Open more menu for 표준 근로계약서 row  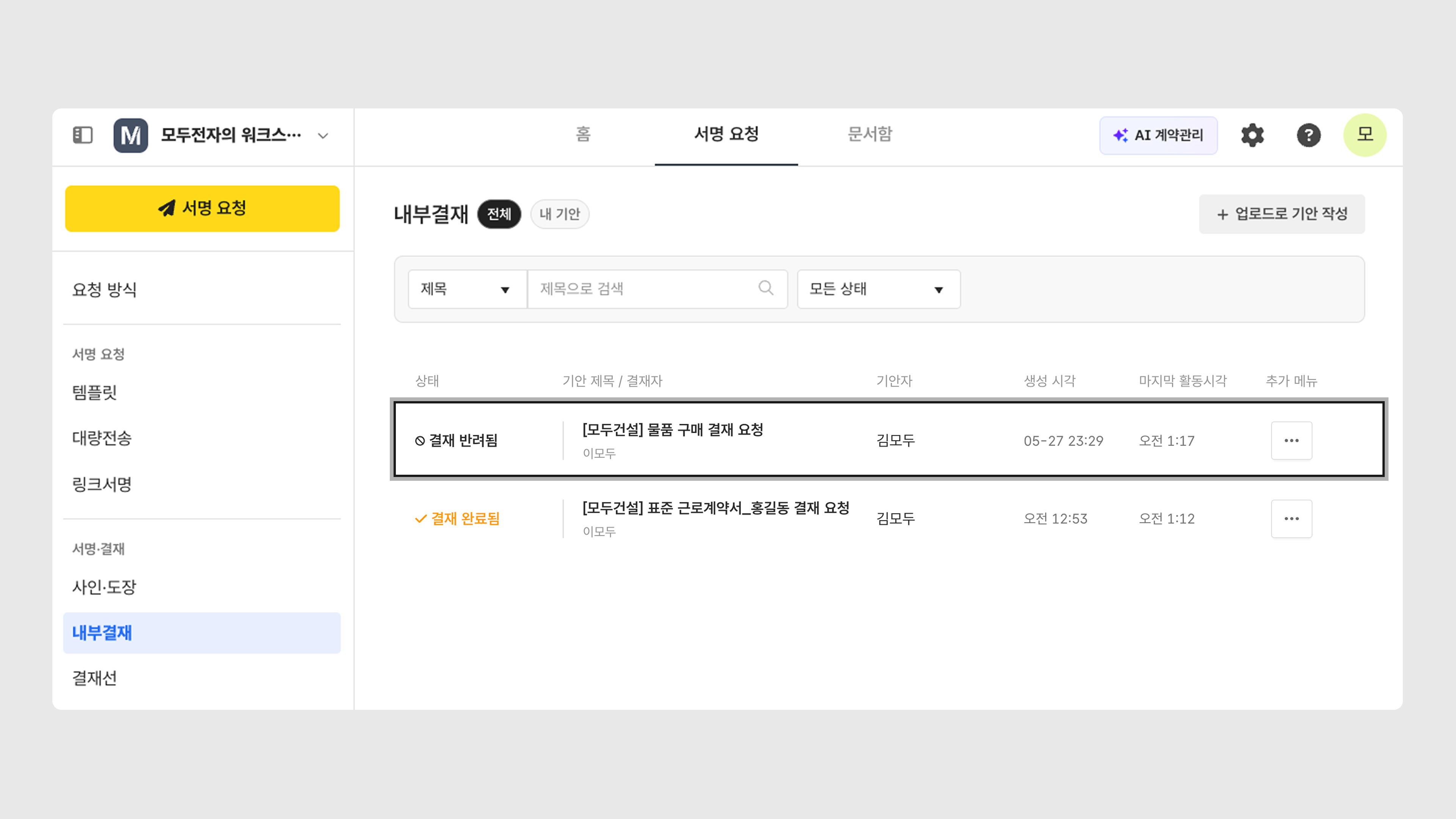1291,518
